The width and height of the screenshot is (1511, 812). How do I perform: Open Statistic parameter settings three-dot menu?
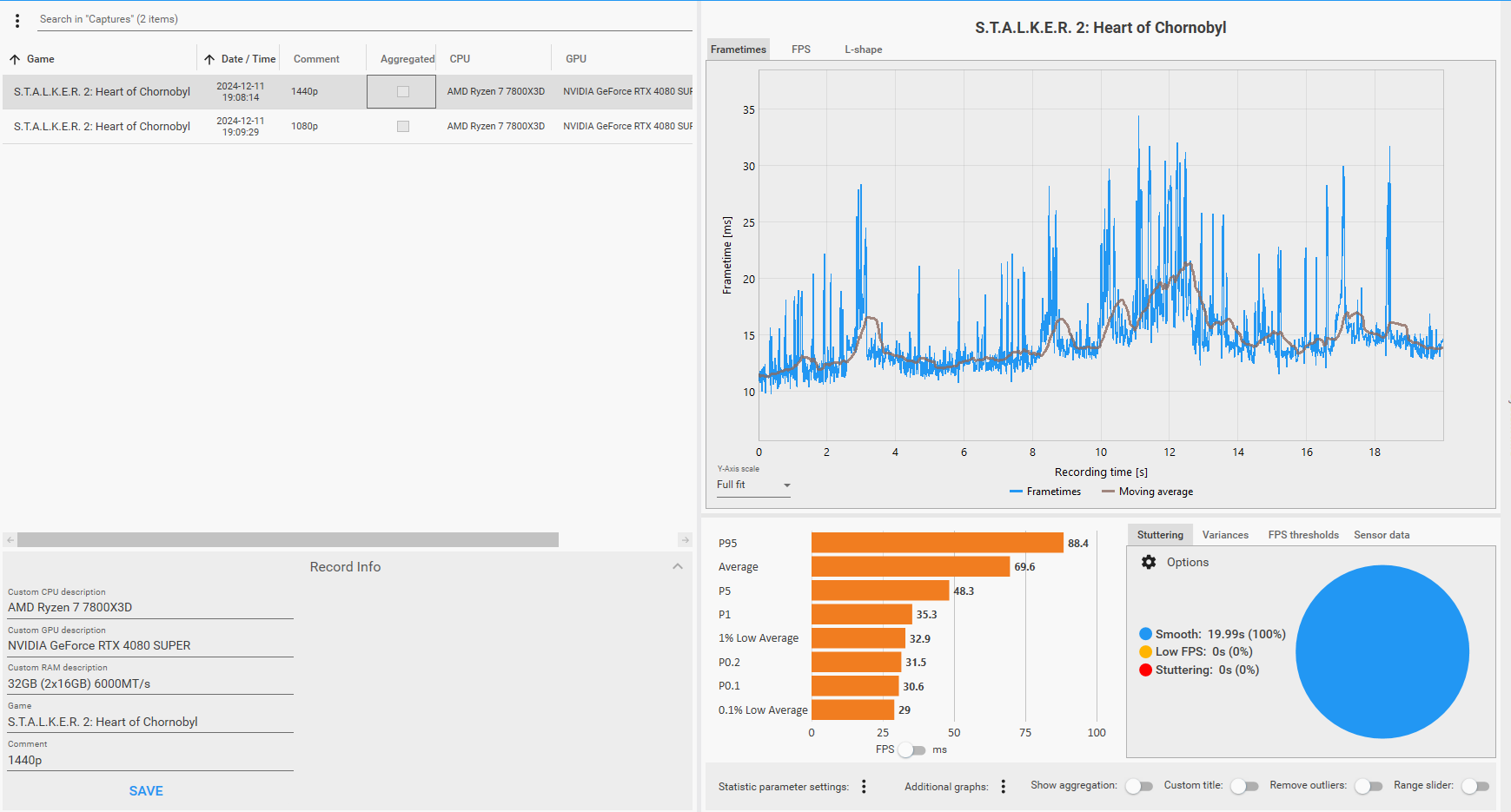(864, 786)
